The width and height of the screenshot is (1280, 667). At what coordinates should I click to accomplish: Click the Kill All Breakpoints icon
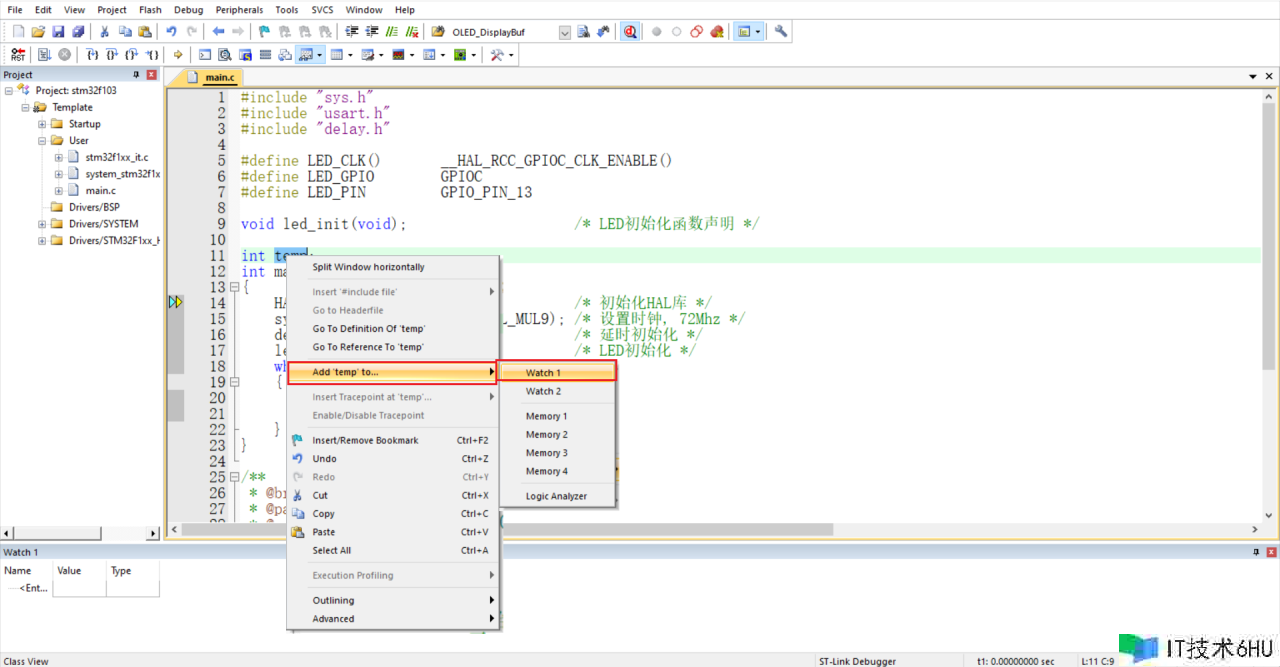coord(717,32)
